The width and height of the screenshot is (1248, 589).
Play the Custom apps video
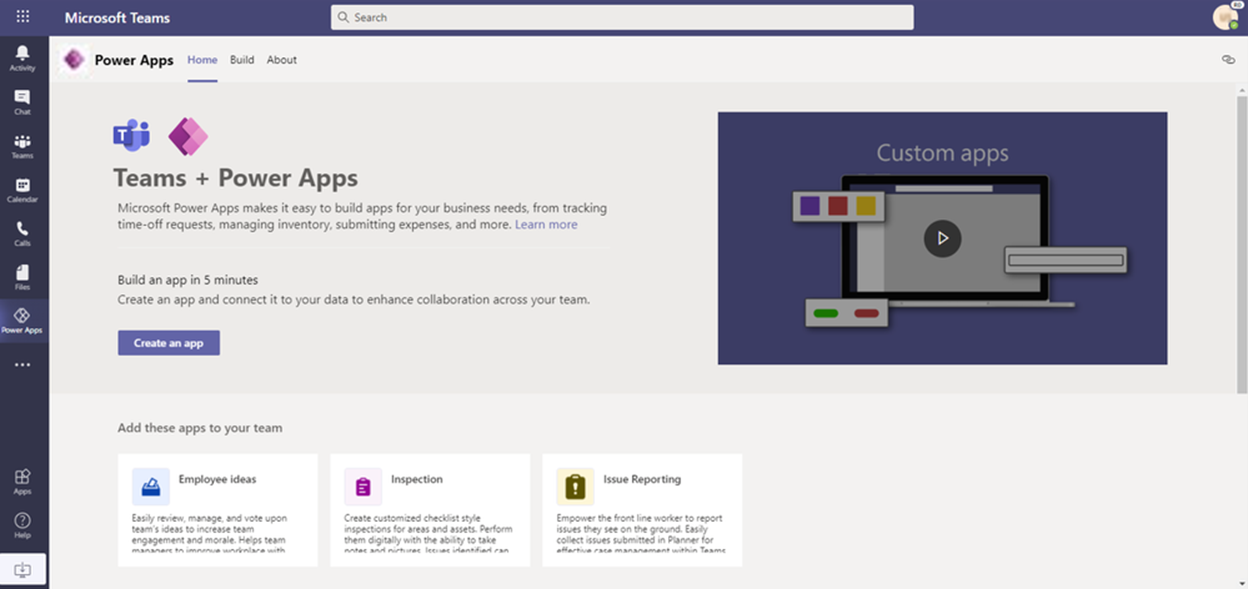(x=941, y=238)
